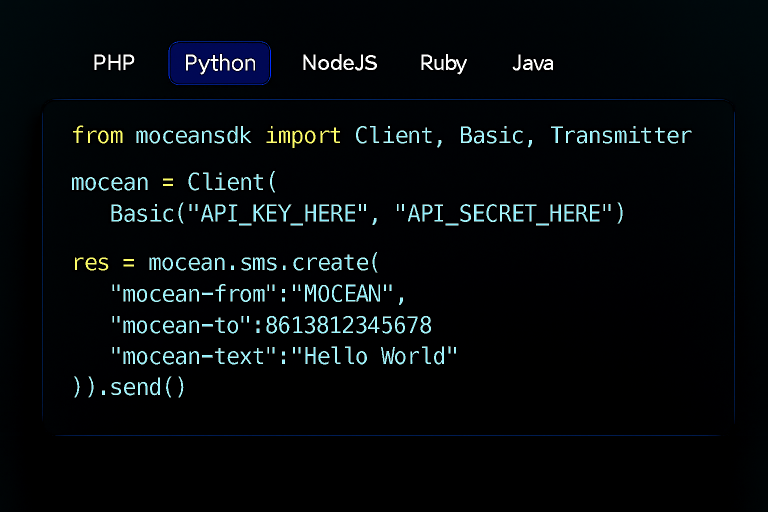Click the mocean.sms.create( call

tap(264, 263)
